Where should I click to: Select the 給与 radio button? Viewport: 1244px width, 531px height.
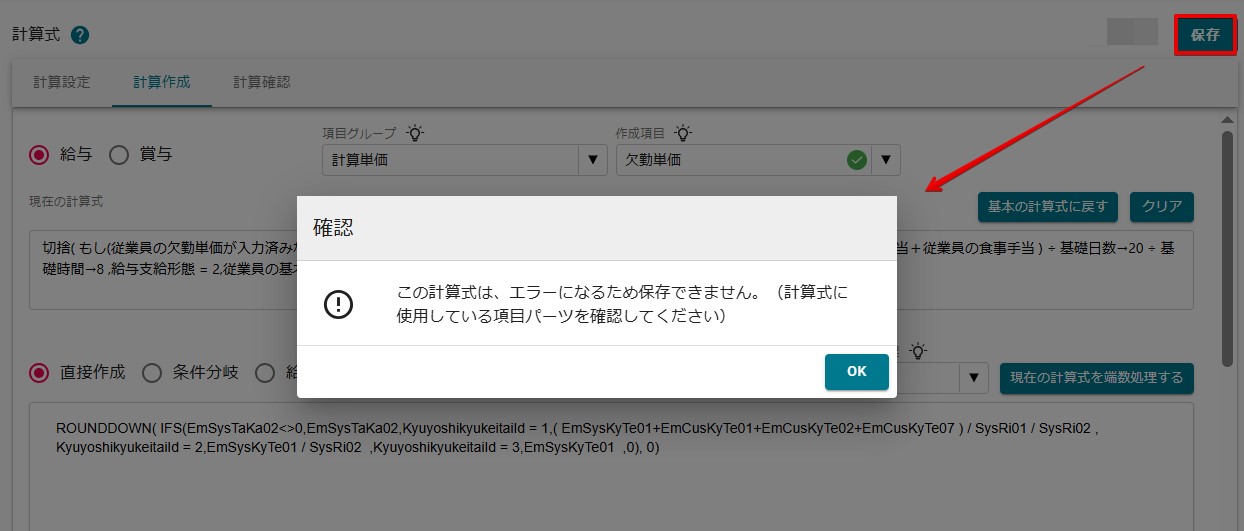(39, 155)
